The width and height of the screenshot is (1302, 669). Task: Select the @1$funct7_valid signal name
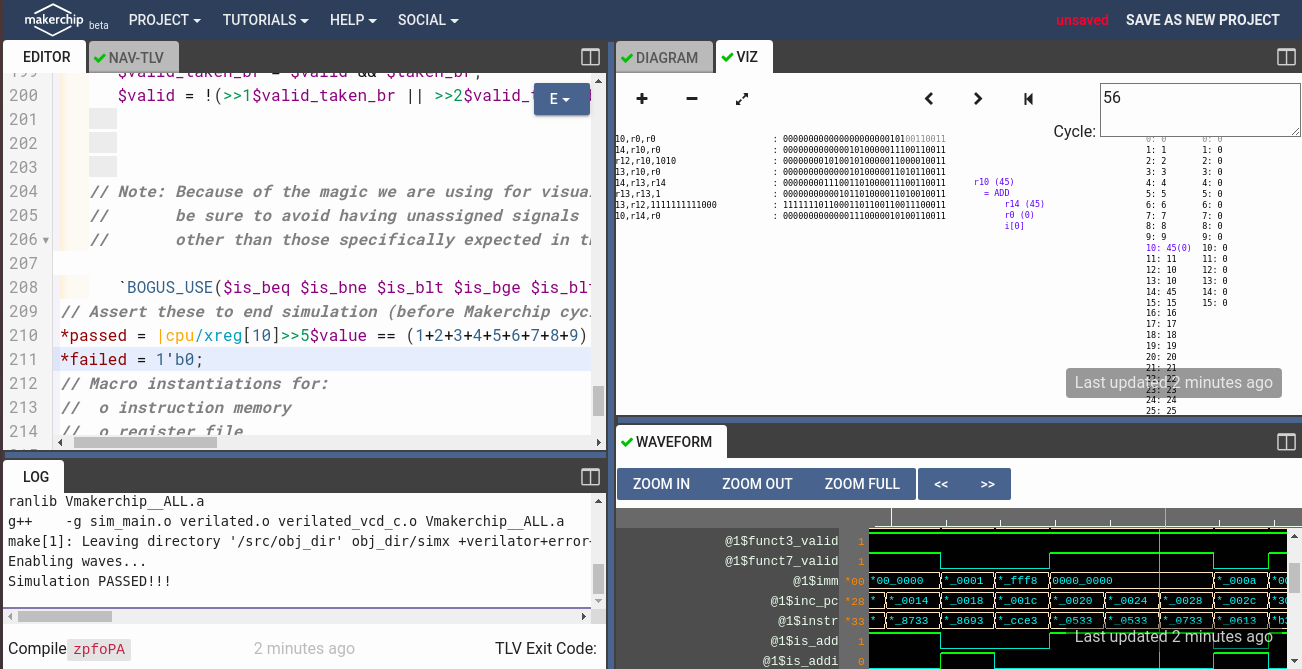coord(781,561)
